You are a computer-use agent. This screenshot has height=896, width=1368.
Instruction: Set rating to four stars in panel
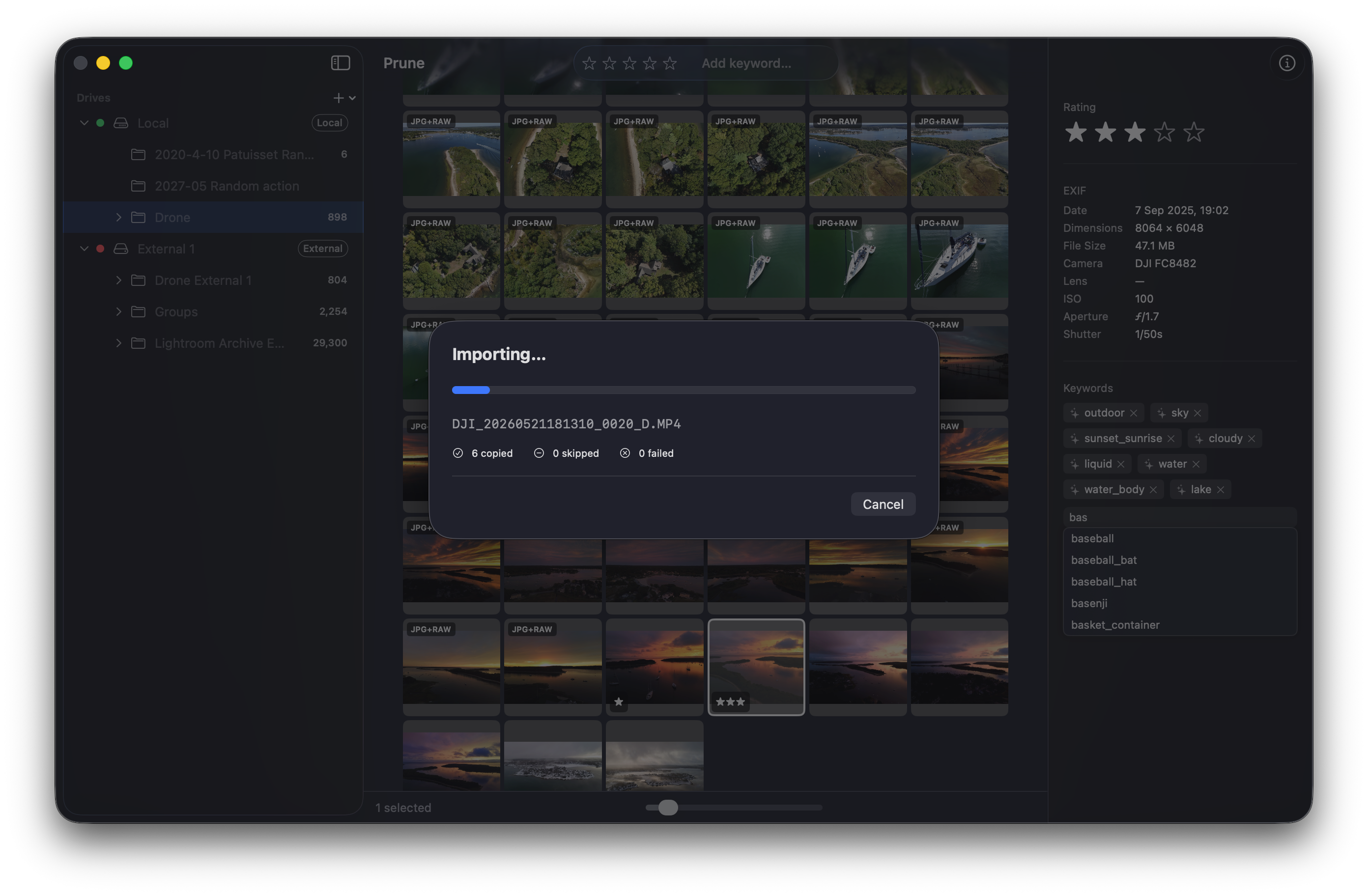[x=1164, y=132]
